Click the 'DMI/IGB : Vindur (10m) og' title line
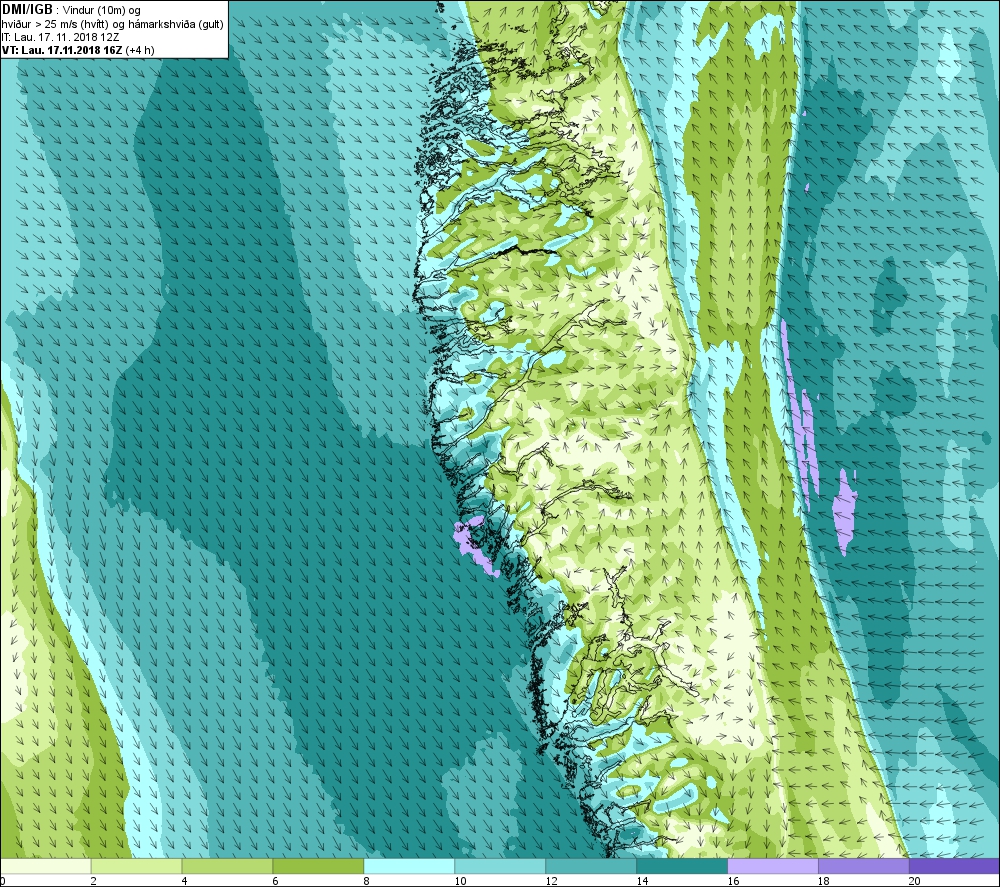This screenshot has width=1000, height=887. 72,10
